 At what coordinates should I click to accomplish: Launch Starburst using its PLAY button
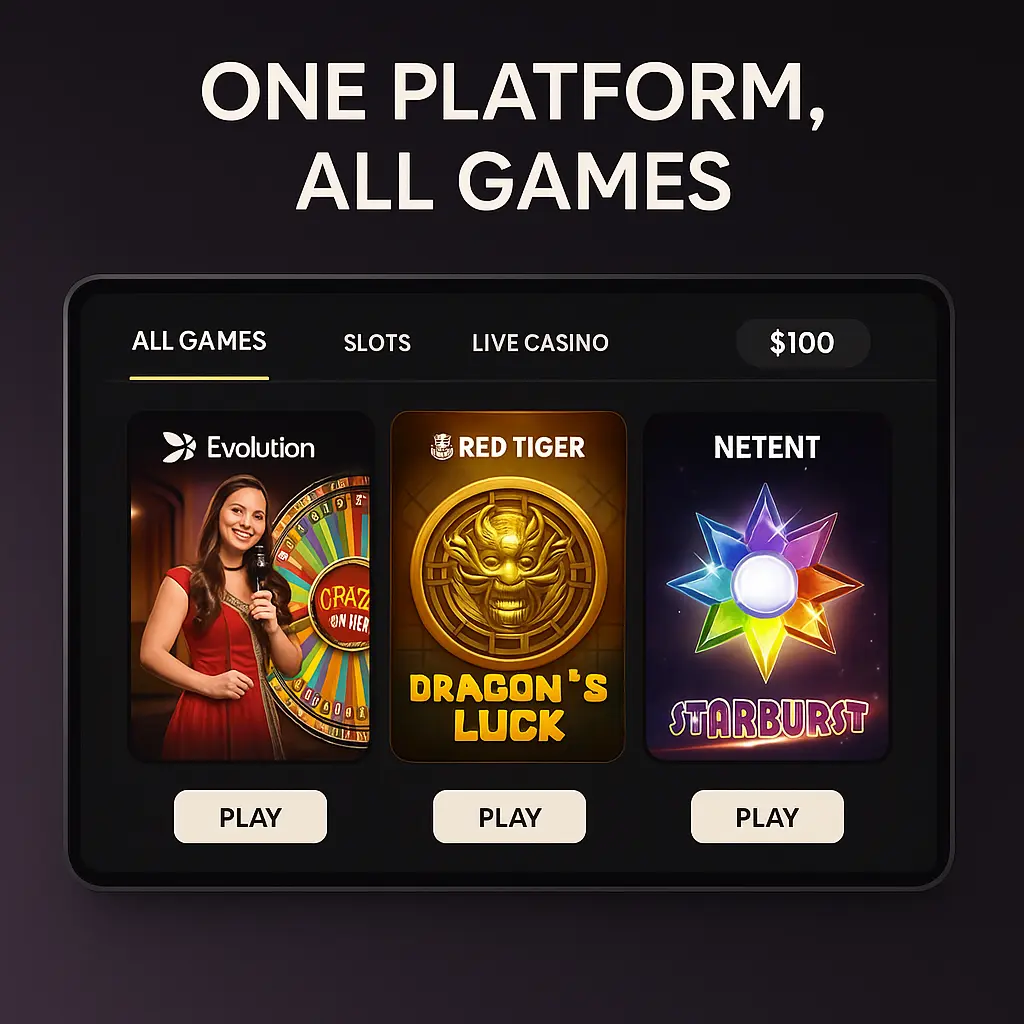(x=767, y=816)
